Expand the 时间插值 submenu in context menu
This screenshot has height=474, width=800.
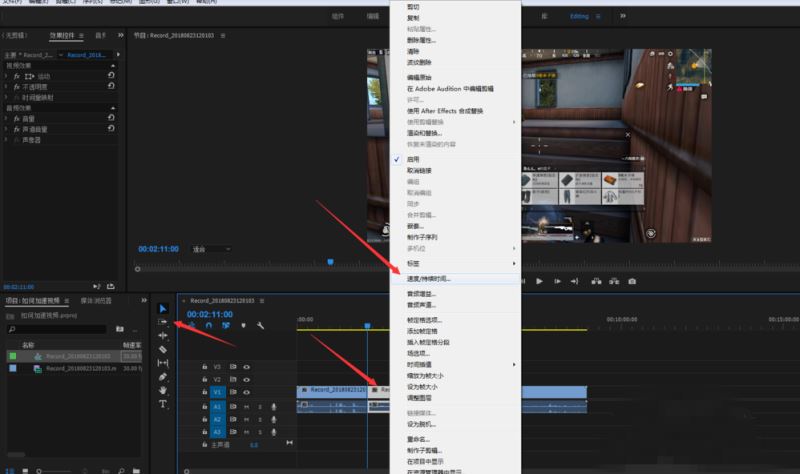point(514,365)
